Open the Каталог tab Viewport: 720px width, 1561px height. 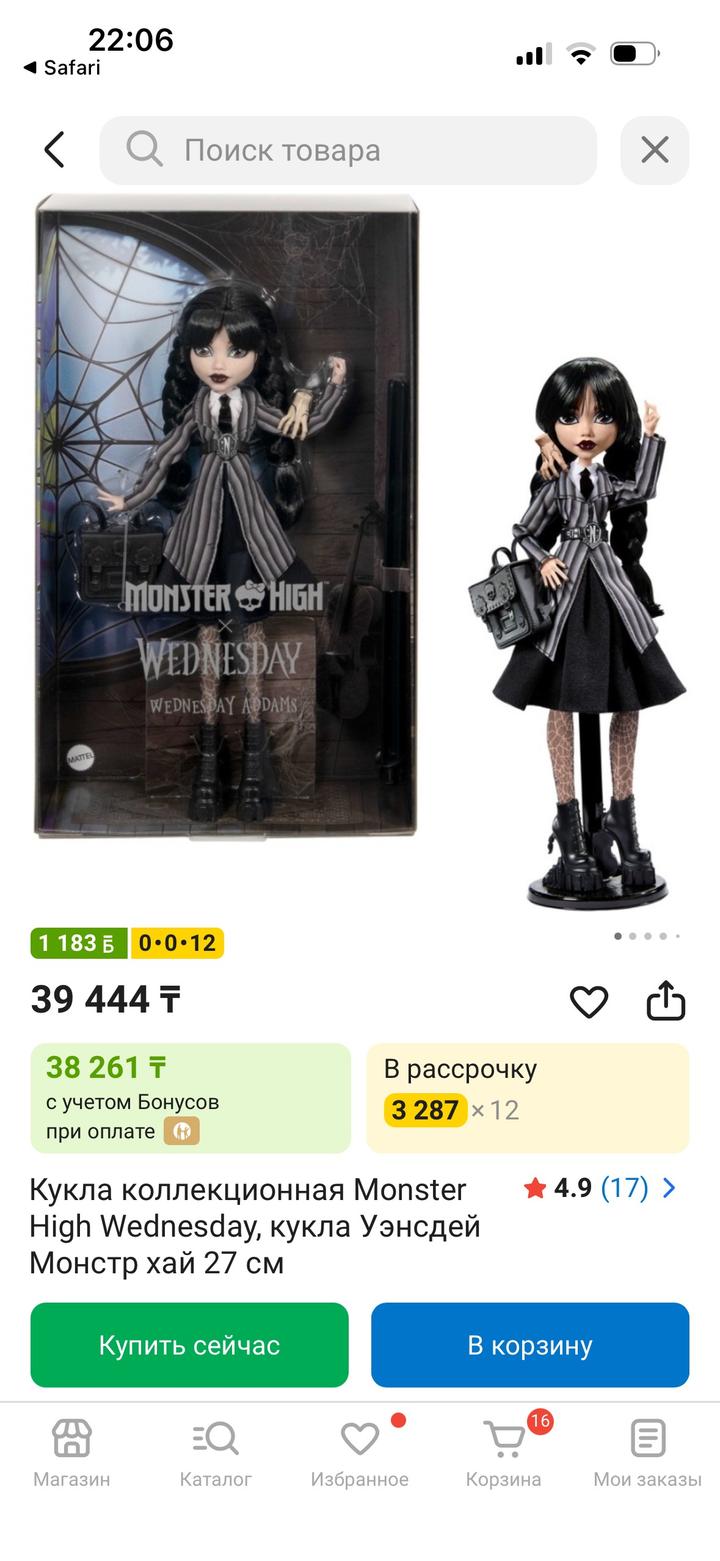point(216,1454)
